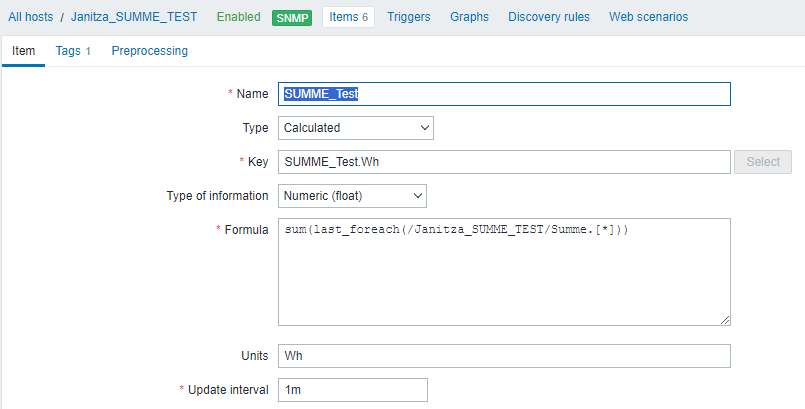This screenshot has height=409, width=805.
Task: Open the Janitza_SUMME_TEST host link
Action: click(134, 17)
